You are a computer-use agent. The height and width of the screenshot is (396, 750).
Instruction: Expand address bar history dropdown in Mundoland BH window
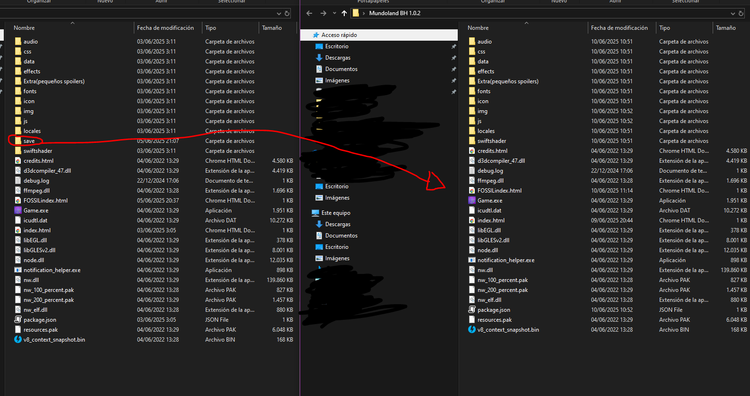coord(734,13)
